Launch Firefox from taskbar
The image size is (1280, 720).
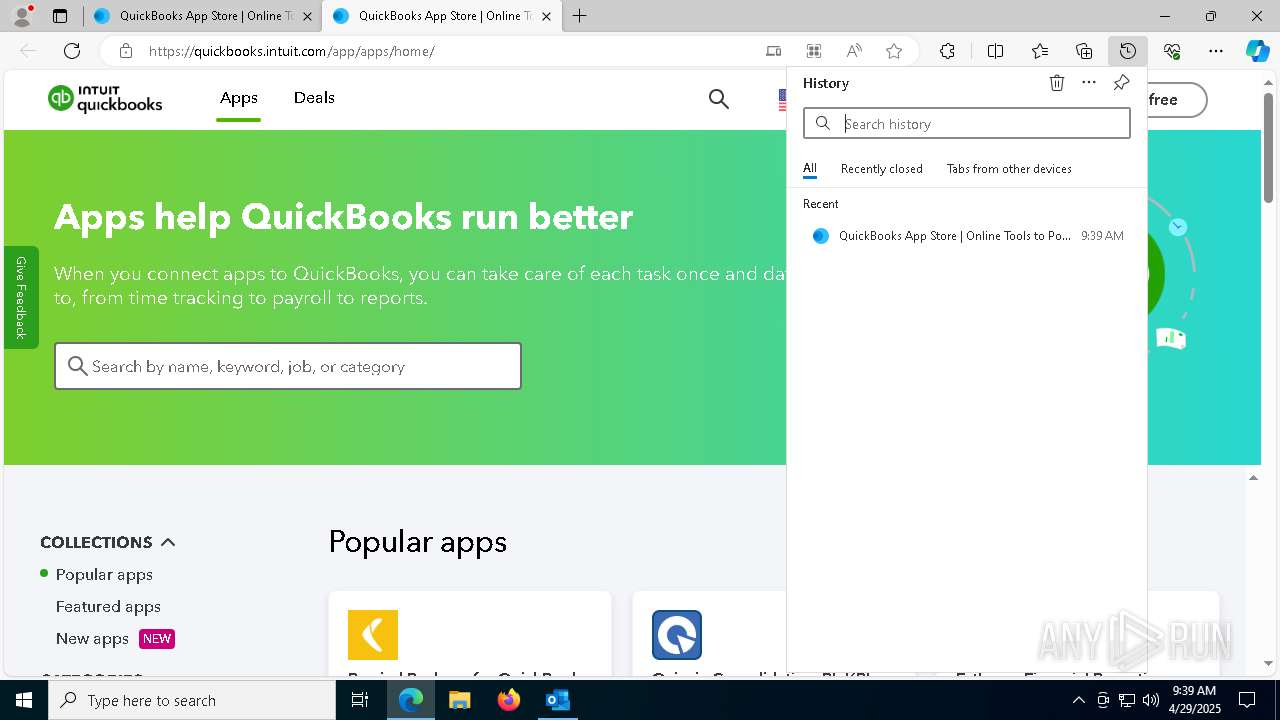509,700
